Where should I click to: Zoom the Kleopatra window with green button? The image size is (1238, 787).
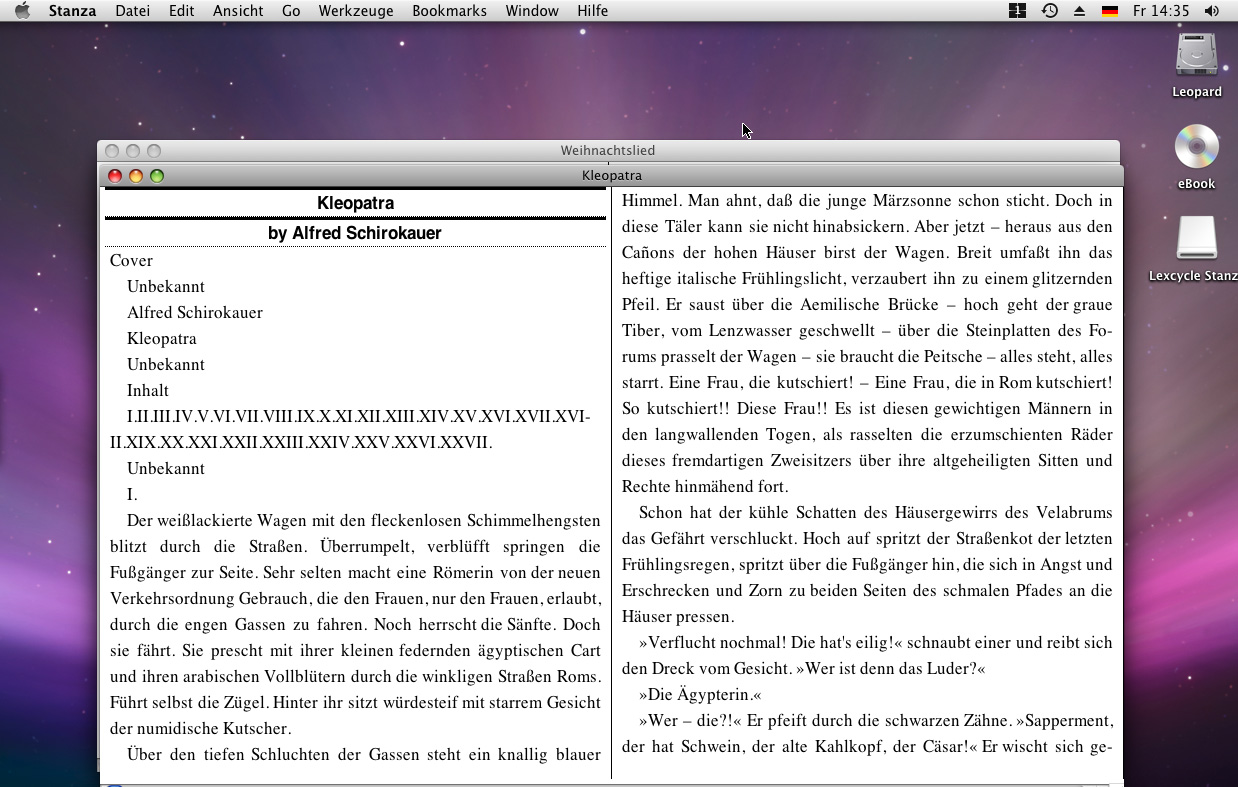pyautogui.click(x=157, y=176)
